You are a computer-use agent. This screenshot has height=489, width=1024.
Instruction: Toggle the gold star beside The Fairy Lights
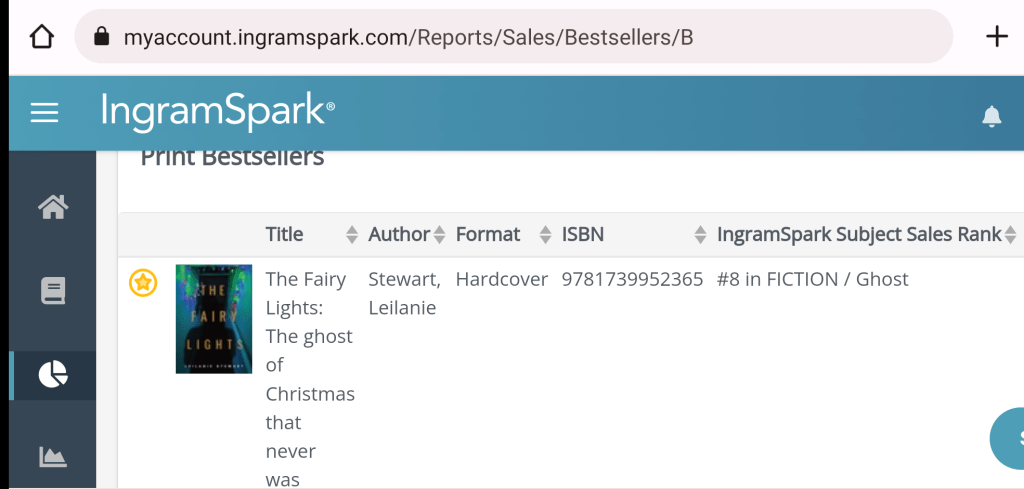point(143,283)
